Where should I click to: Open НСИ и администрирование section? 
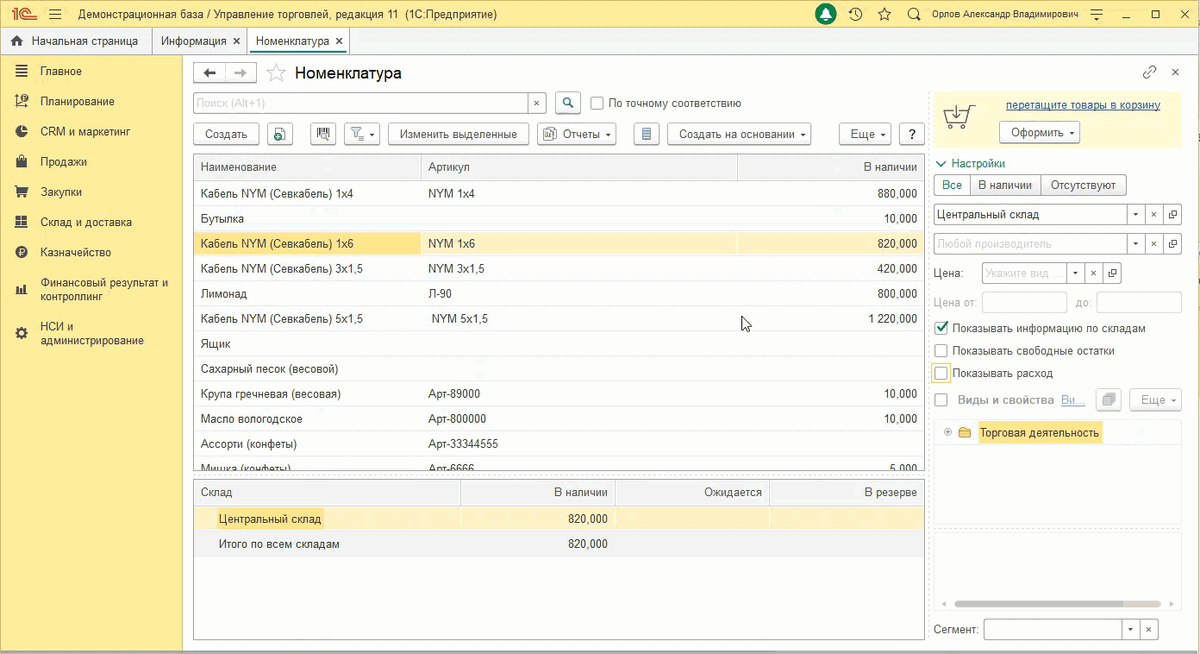(92, 333)
